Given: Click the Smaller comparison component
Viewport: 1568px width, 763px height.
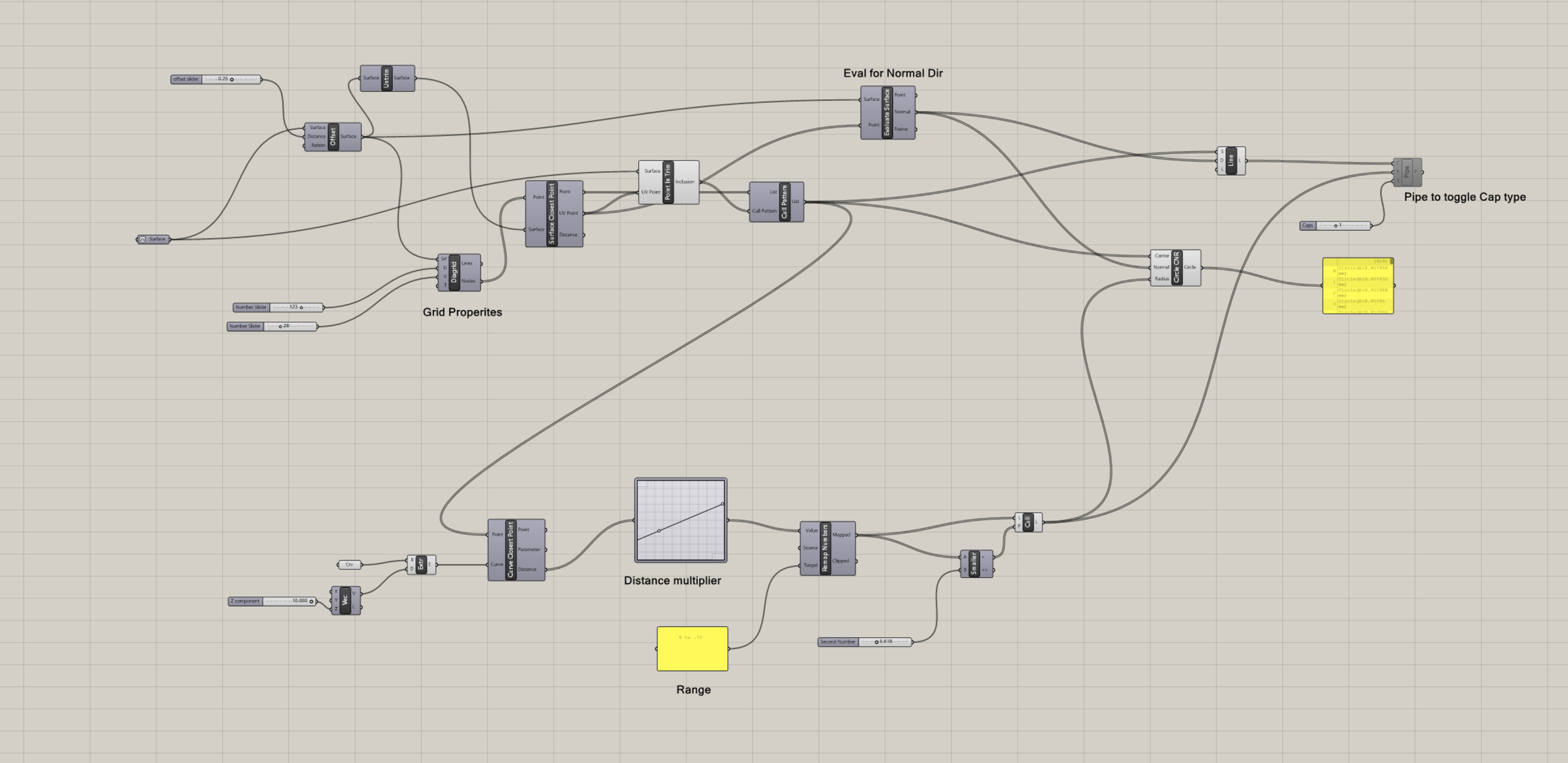Looking at the screenshot, I should point(973,564).
